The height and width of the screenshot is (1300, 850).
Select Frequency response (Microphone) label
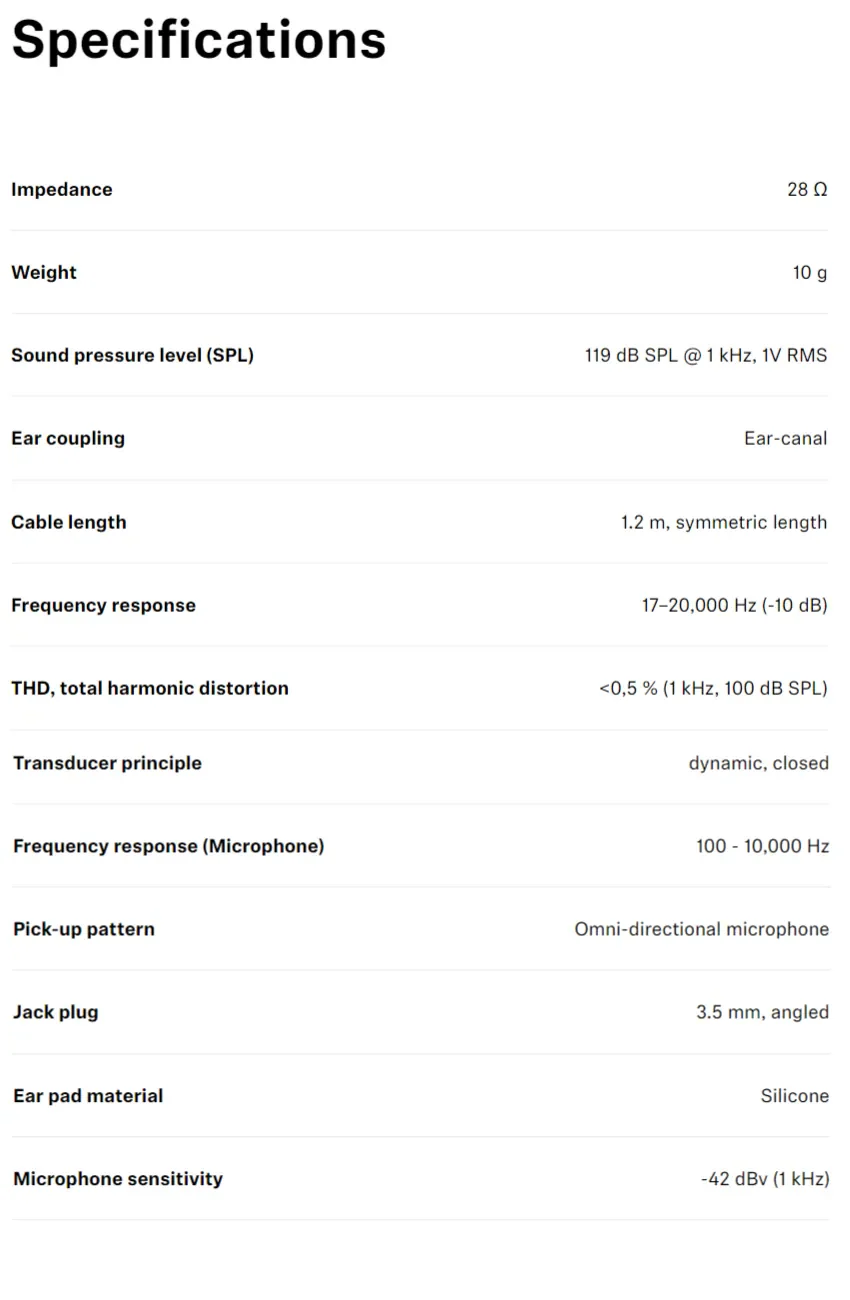pos(169,846)
